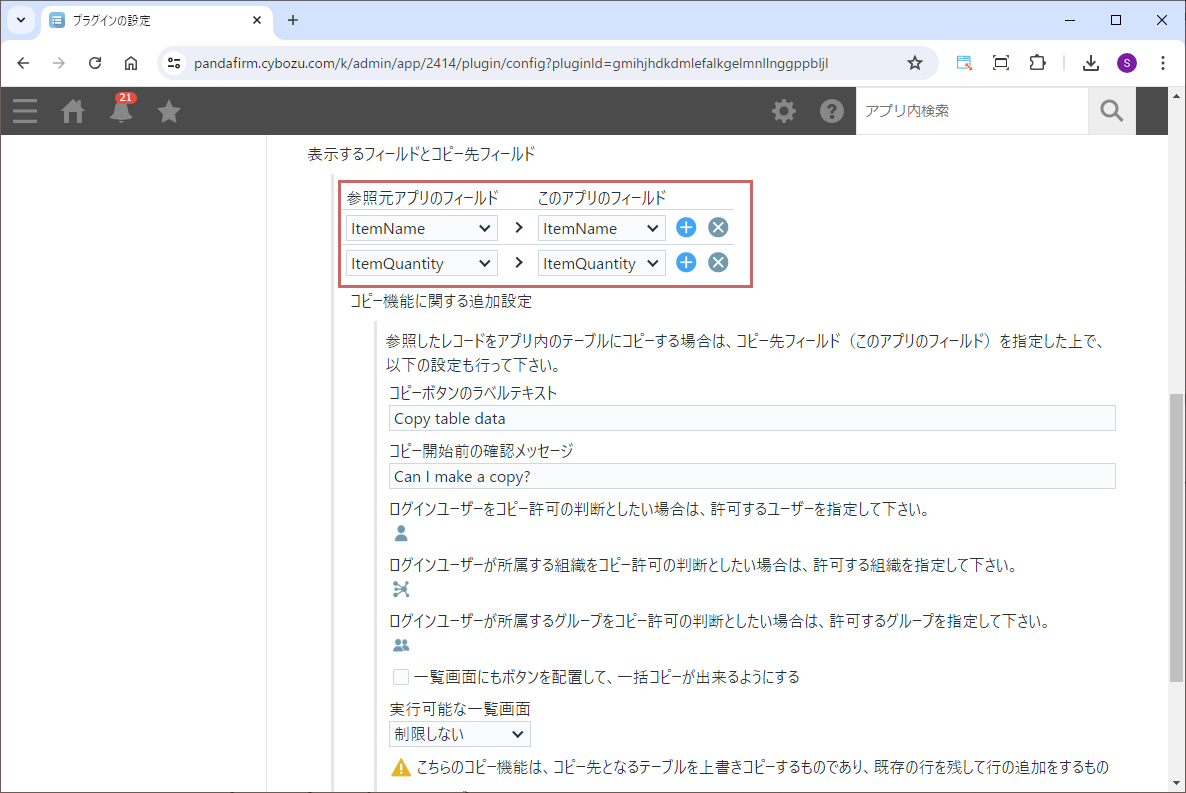
Task: Open a new browser tab
Action: point(293,20)
